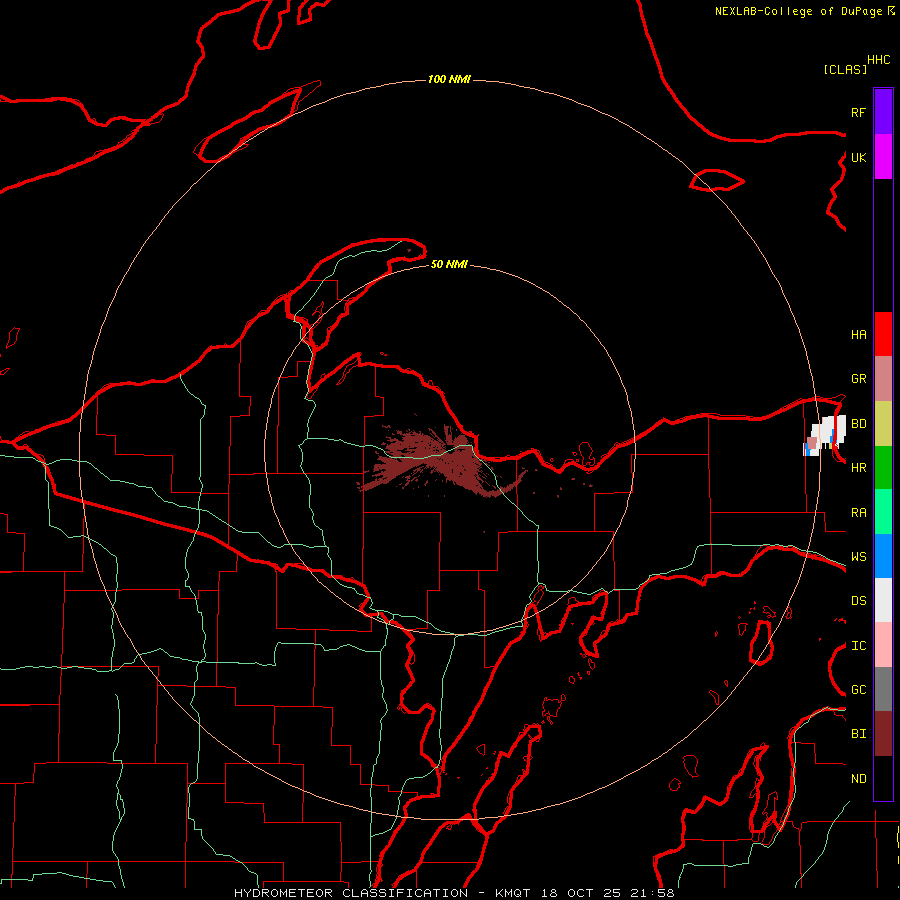Screen dimensions: 900x900
Task: Click the UK legend label
Action: tap(859, 157)
